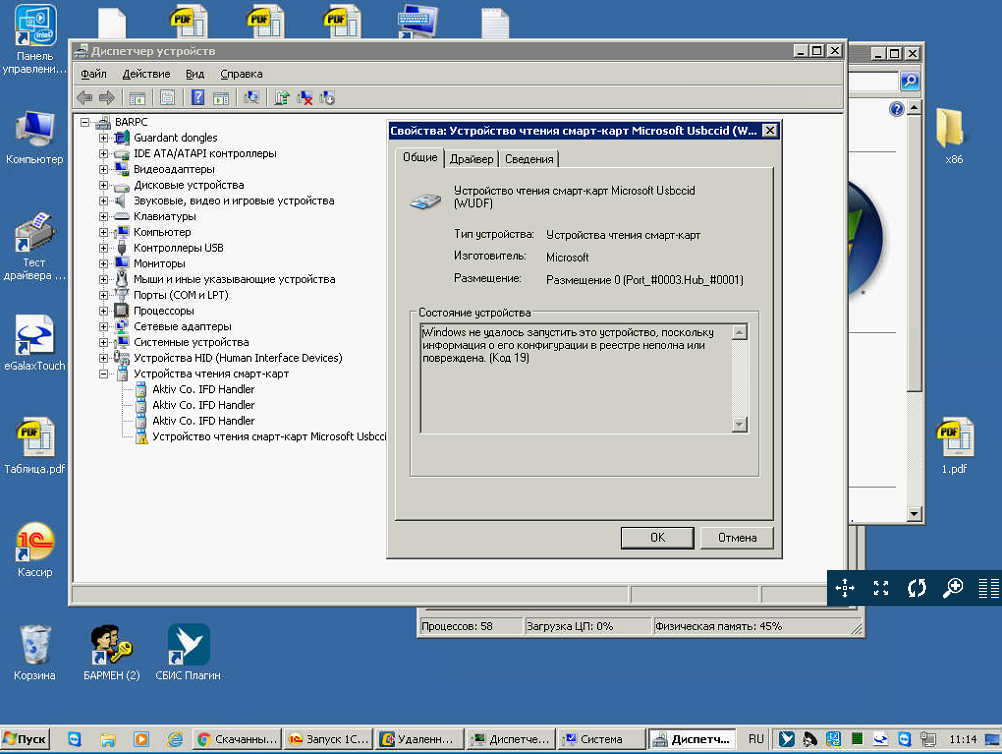Click the uninstall device toolbar icon
Screen dimensions: 1002x754
(x=305, y=97)
